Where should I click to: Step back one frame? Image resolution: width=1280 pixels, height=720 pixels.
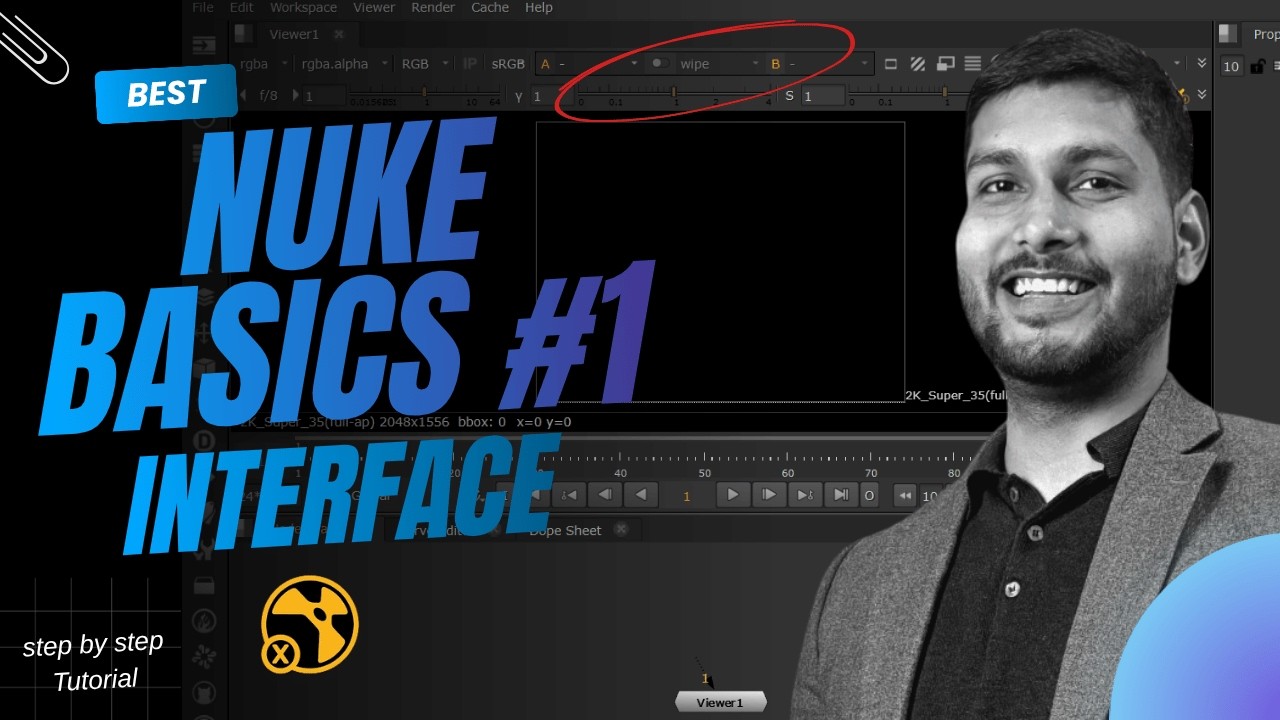point(604,495)
